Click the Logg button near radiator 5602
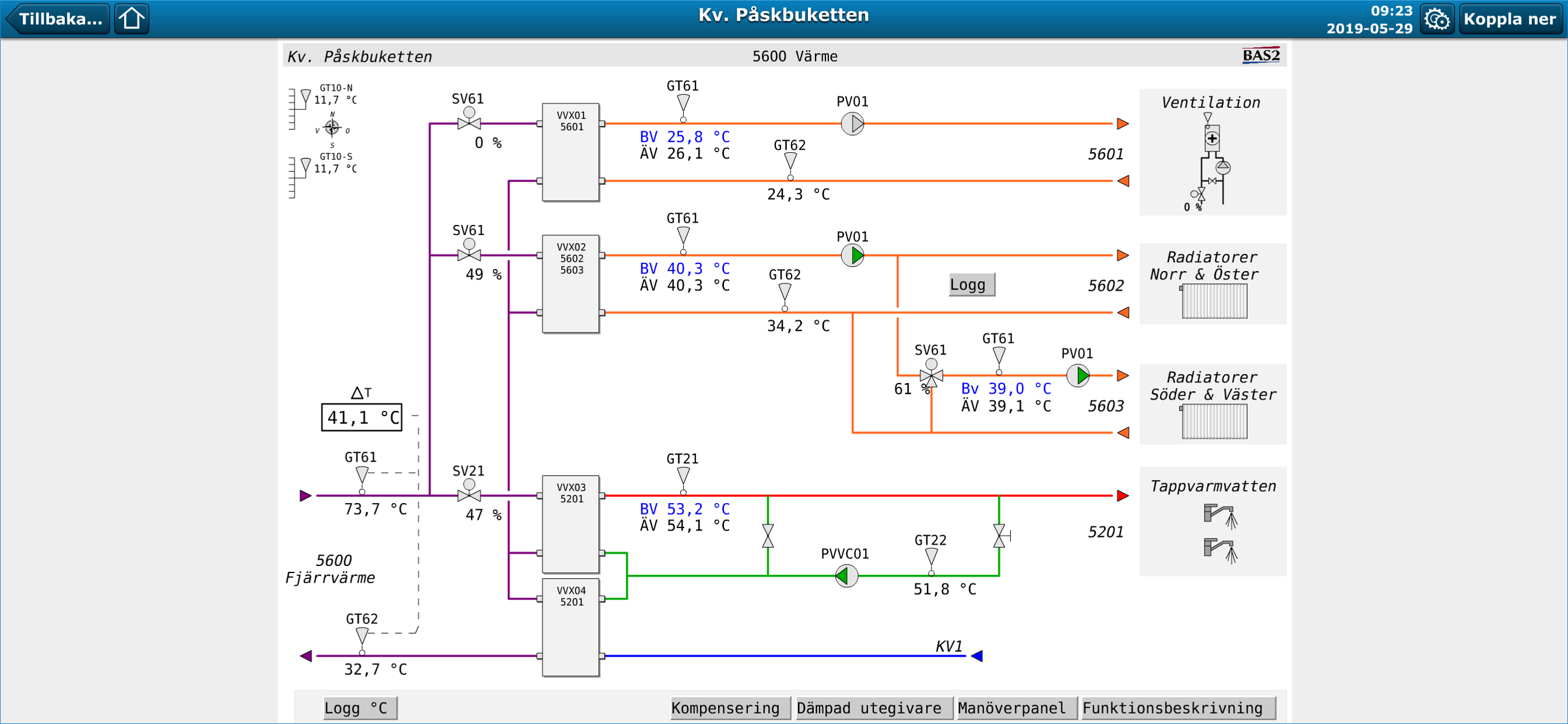This screenshot has width=1568, height=724. pos(972,284)
